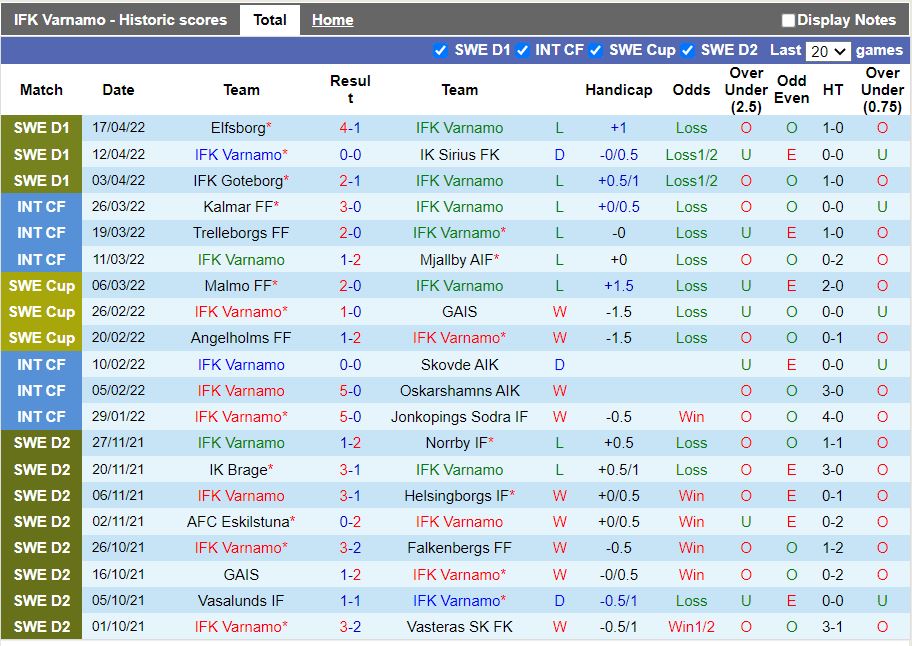912x646 pixels.
Task: Select the Total tab
Action: 270,20
